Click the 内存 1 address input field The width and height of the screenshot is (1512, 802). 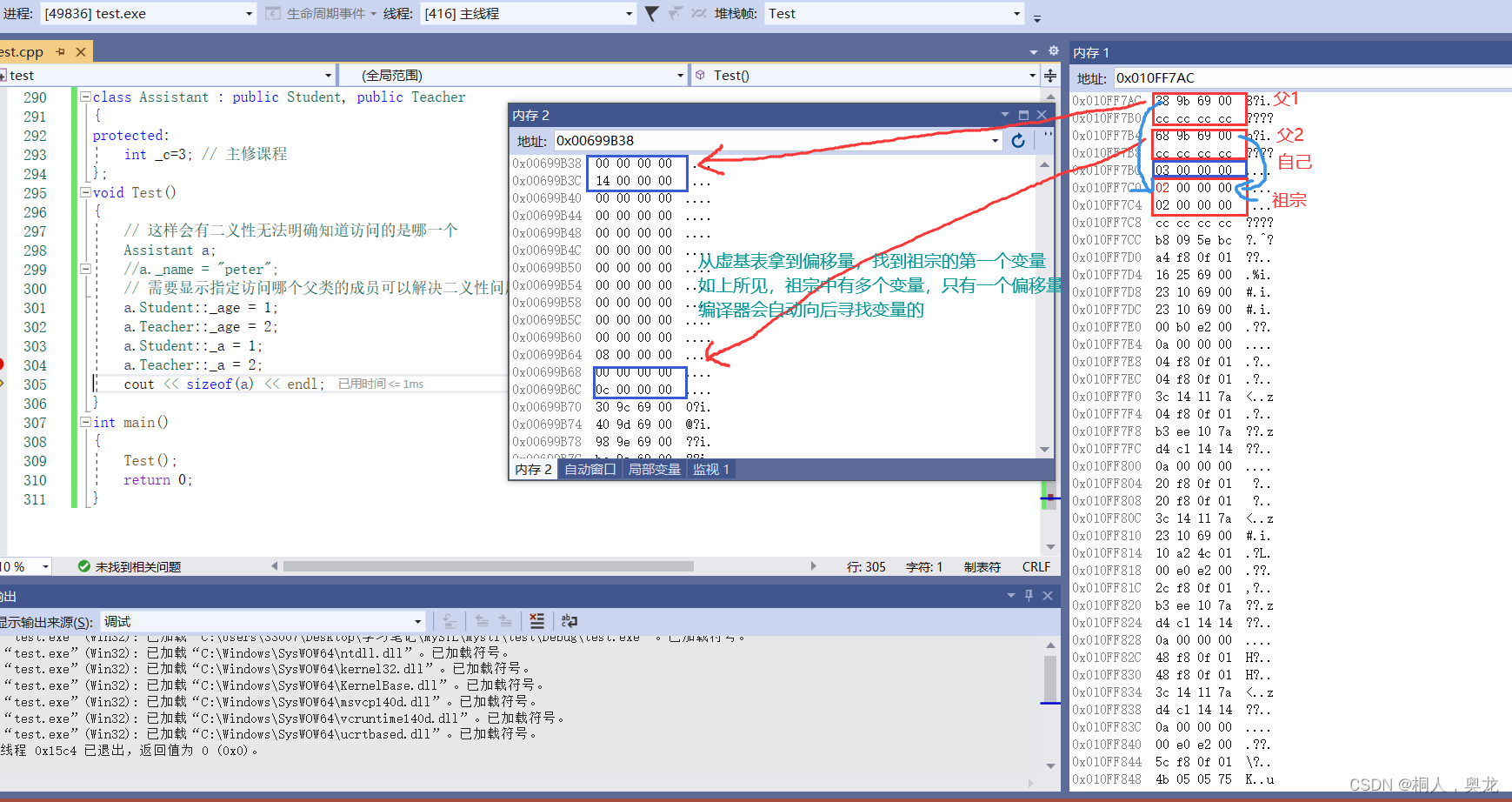pyautogui.click(x=1311, y=78)
